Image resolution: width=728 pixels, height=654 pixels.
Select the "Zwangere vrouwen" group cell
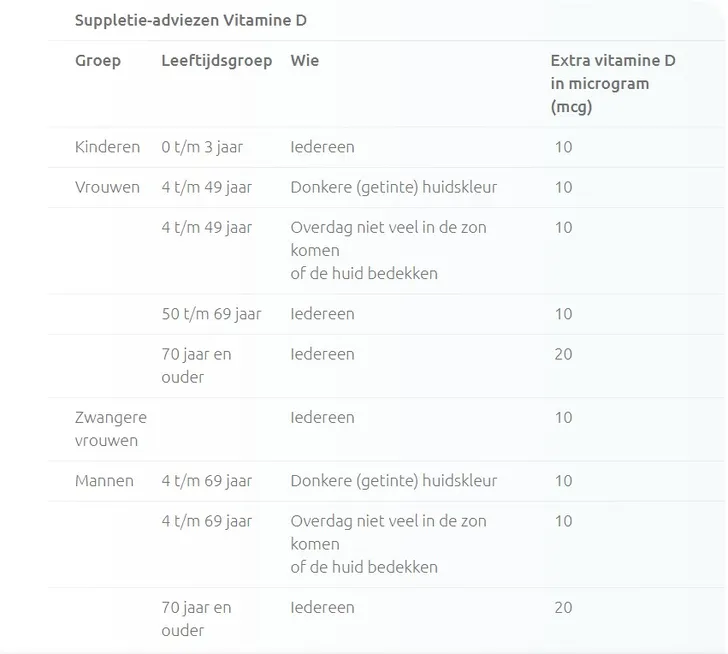pyautogui.click(x=110, y=429)
